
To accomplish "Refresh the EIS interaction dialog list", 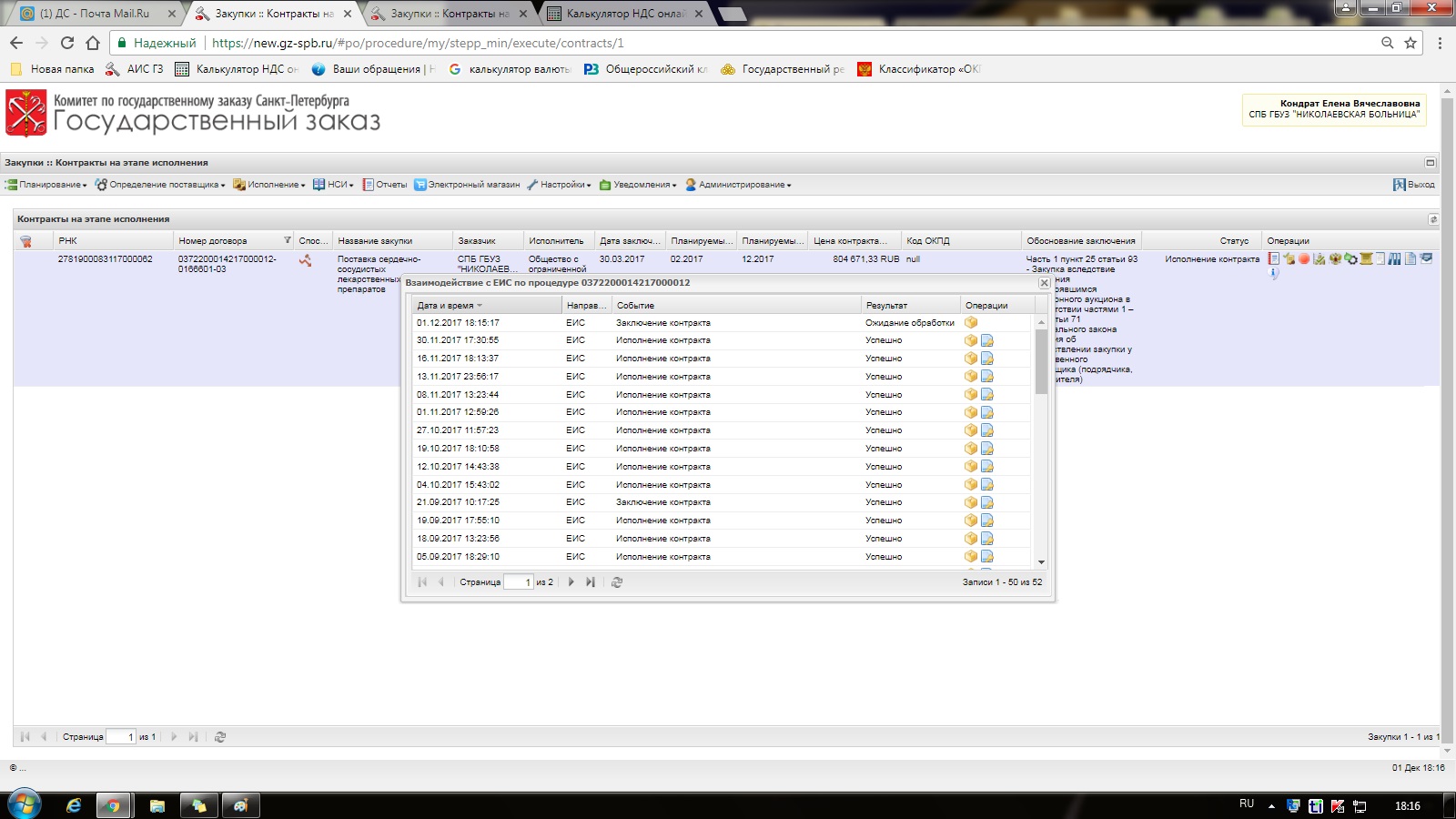I will (617, 582).
